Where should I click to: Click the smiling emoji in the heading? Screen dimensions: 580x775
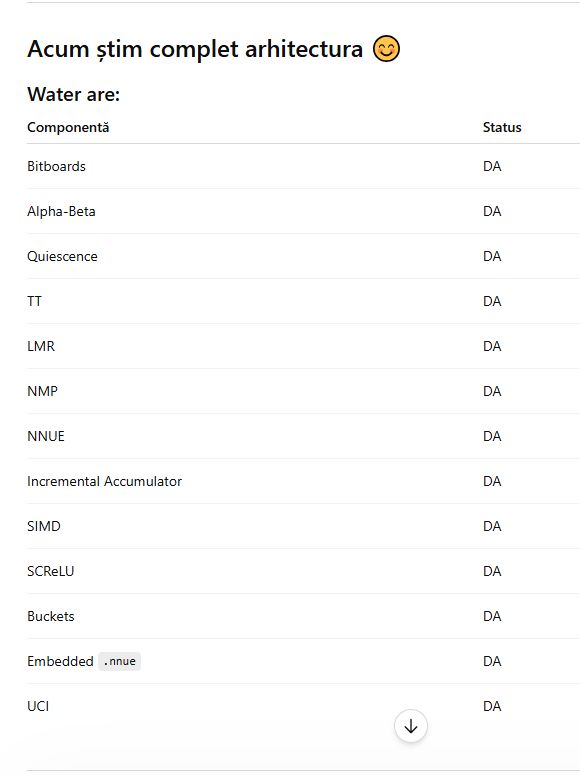coord(386,49)
